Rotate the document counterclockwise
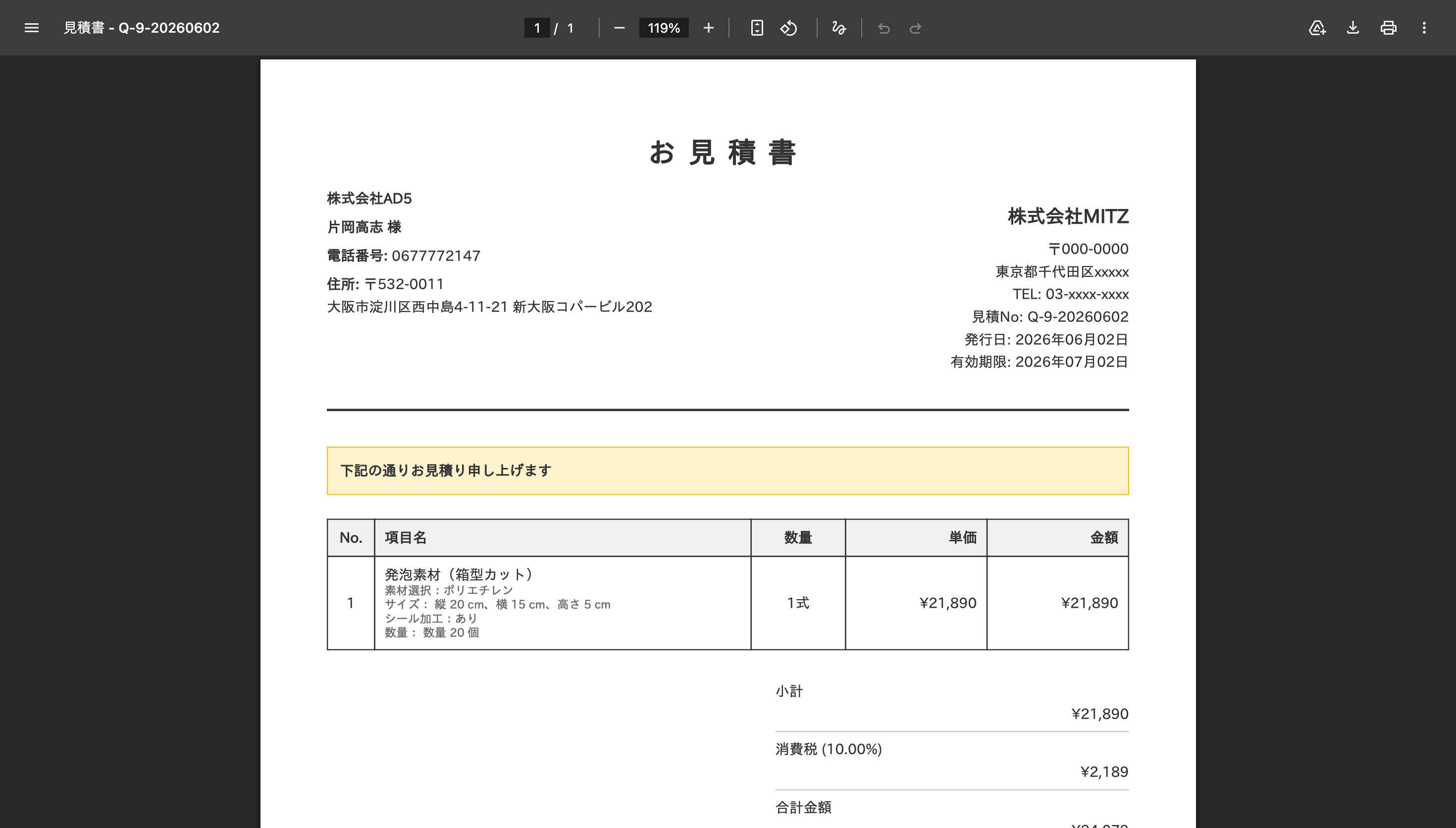 click(788, 28)
